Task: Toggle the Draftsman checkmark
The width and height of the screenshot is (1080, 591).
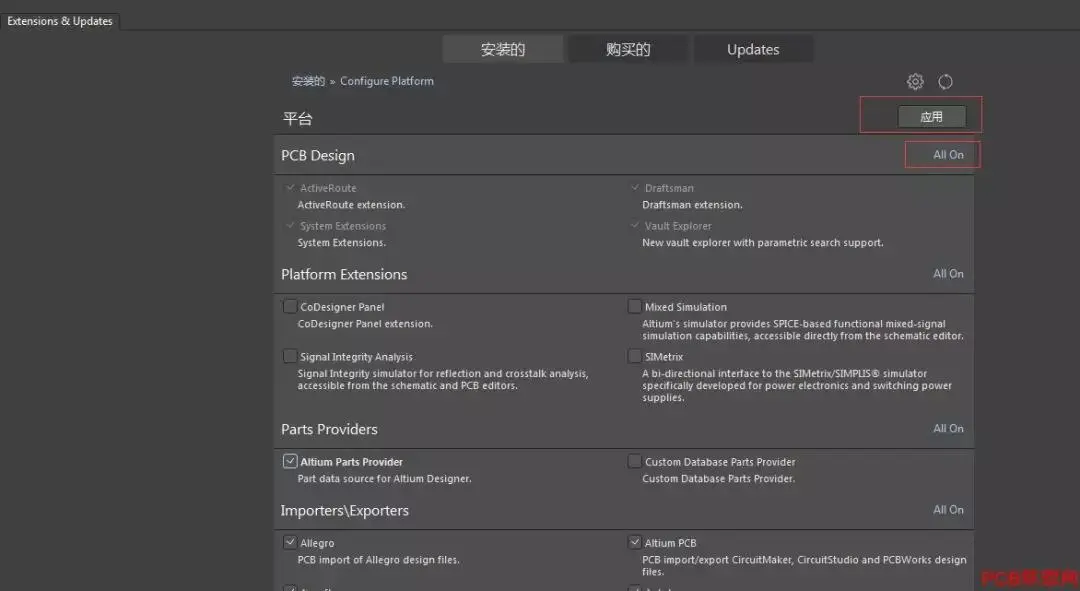Action: [635, 187]
